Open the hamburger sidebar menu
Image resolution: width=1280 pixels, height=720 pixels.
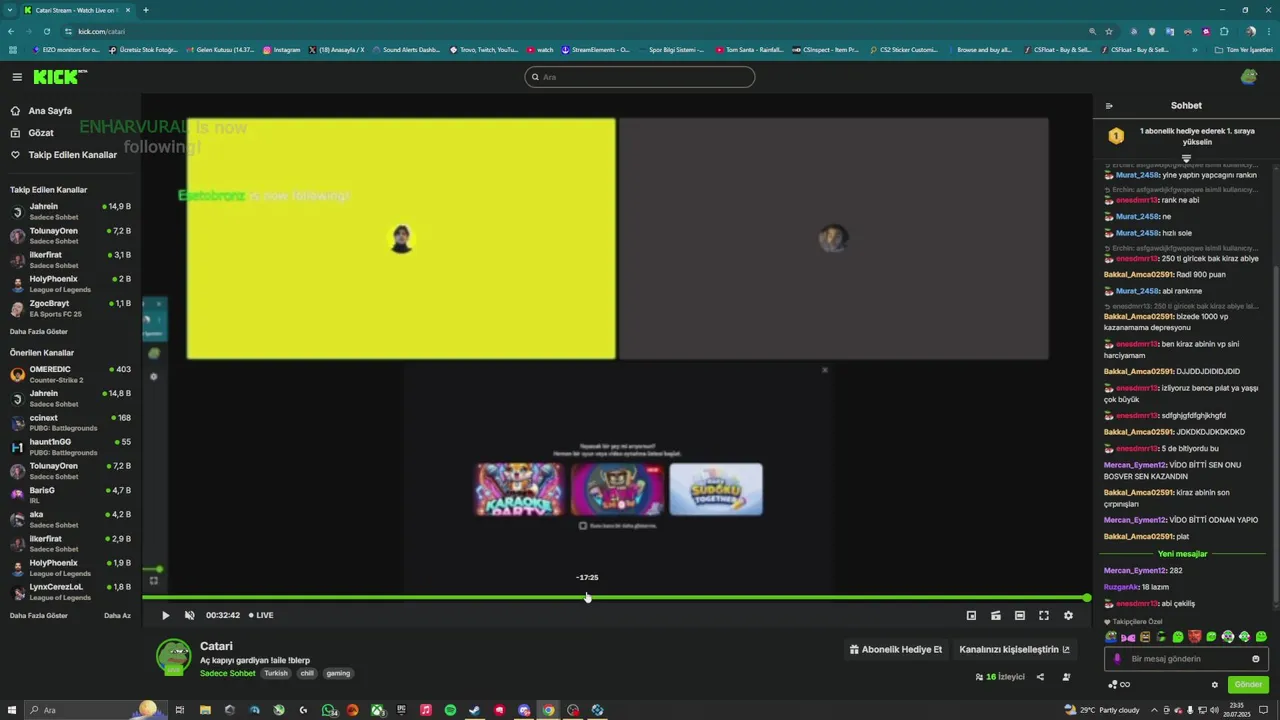[x=17, y=77]
